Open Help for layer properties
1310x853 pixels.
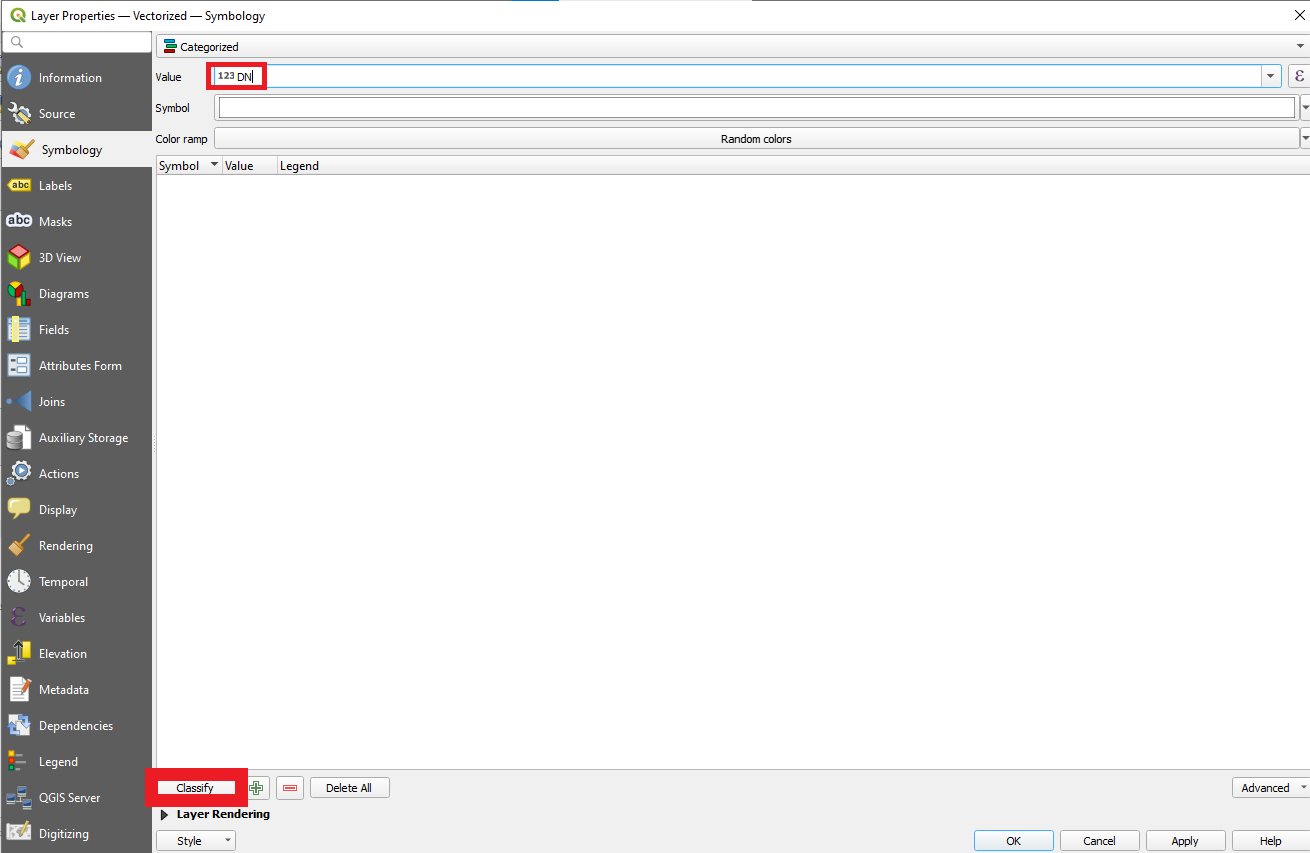point(1270,841)
